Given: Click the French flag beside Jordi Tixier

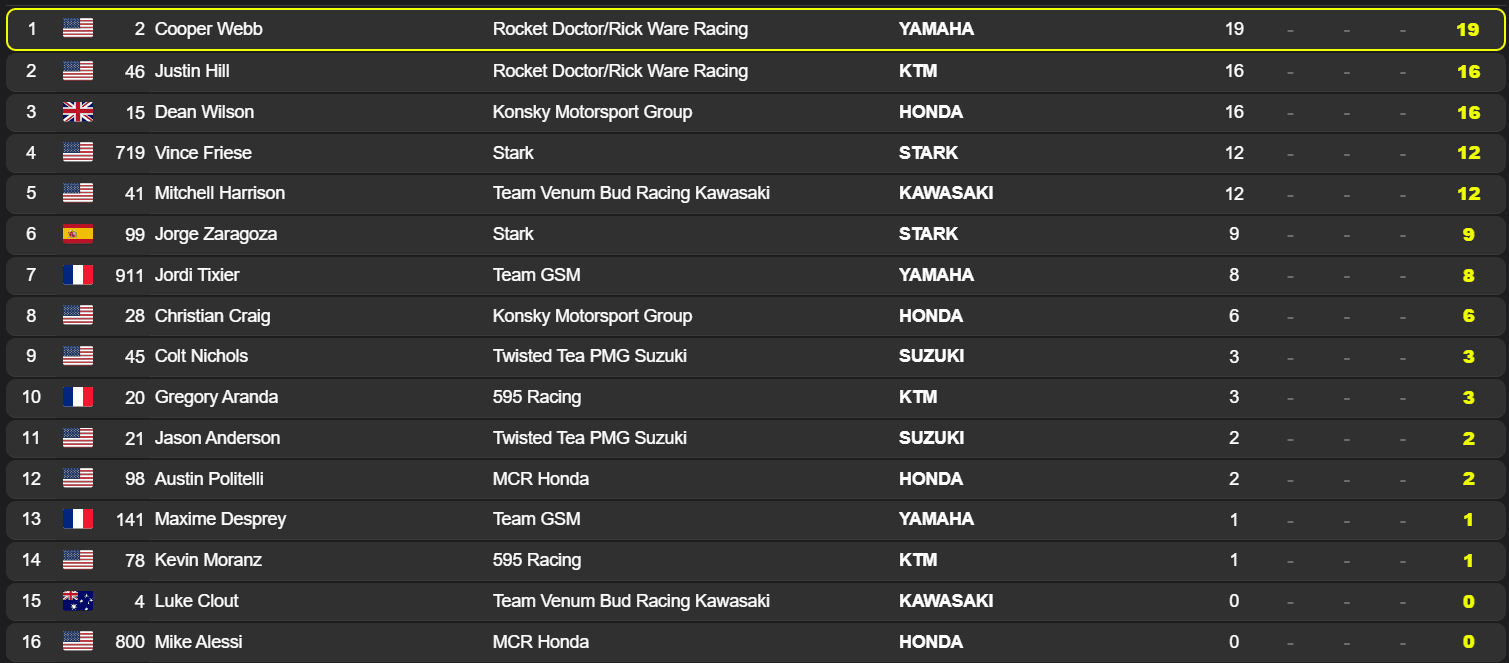Looking at the screenshot, I should tap(78, 275).
